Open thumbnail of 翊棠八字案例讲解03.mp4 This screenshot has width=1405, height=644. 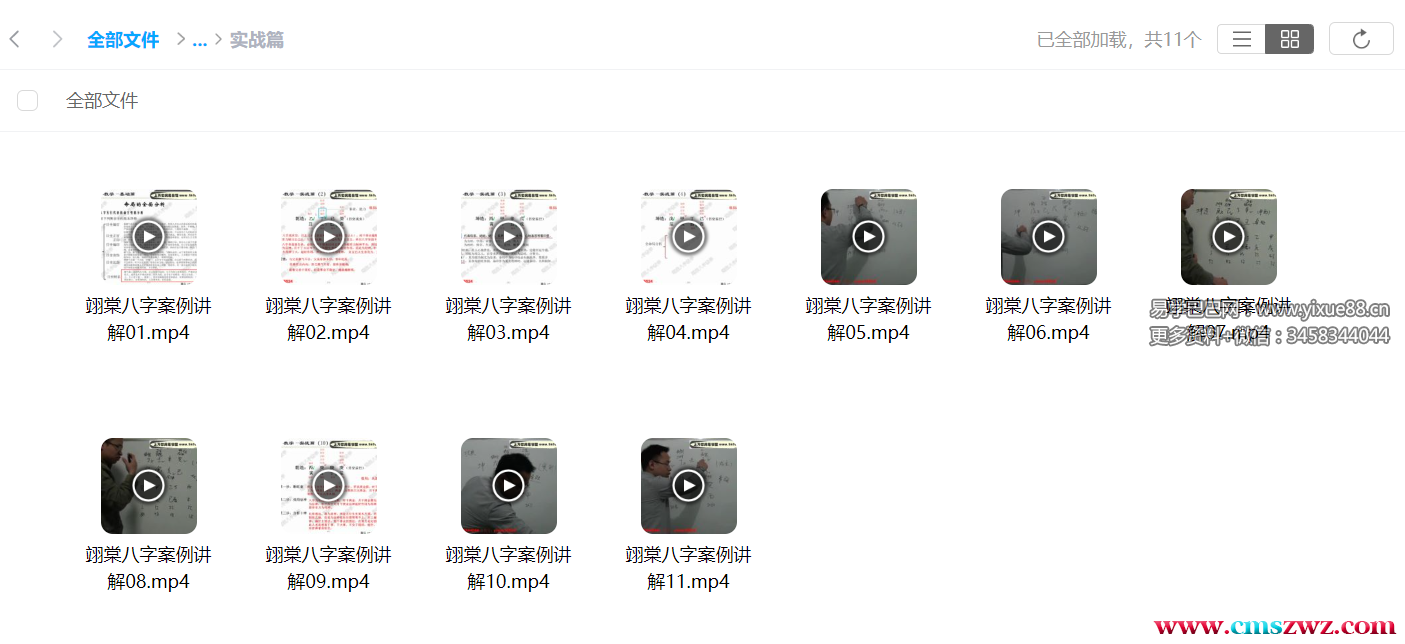509,237
